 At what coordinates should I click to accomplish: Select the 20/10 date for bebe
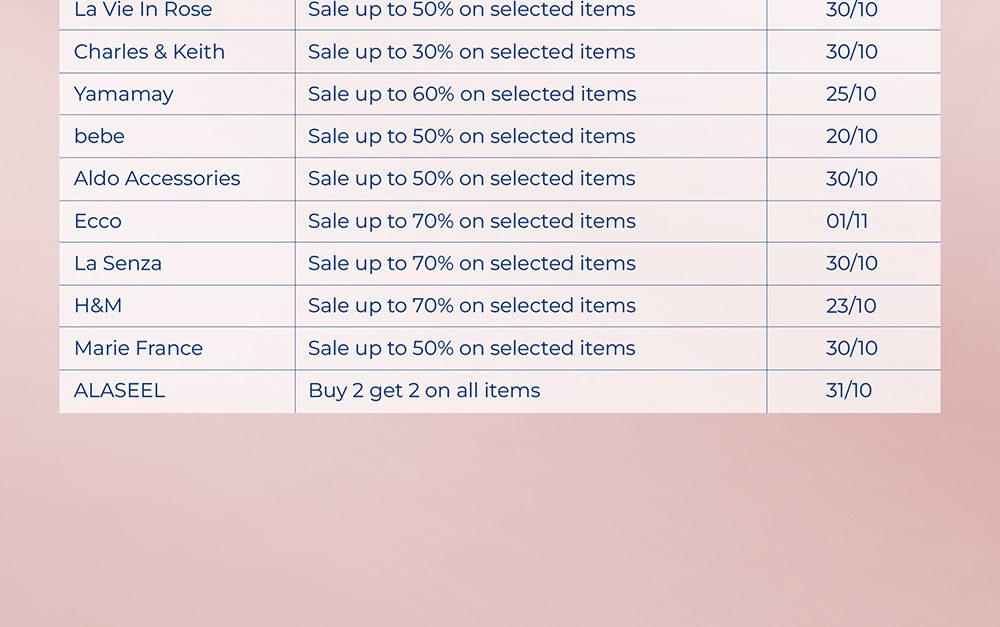tap(852, 136)
